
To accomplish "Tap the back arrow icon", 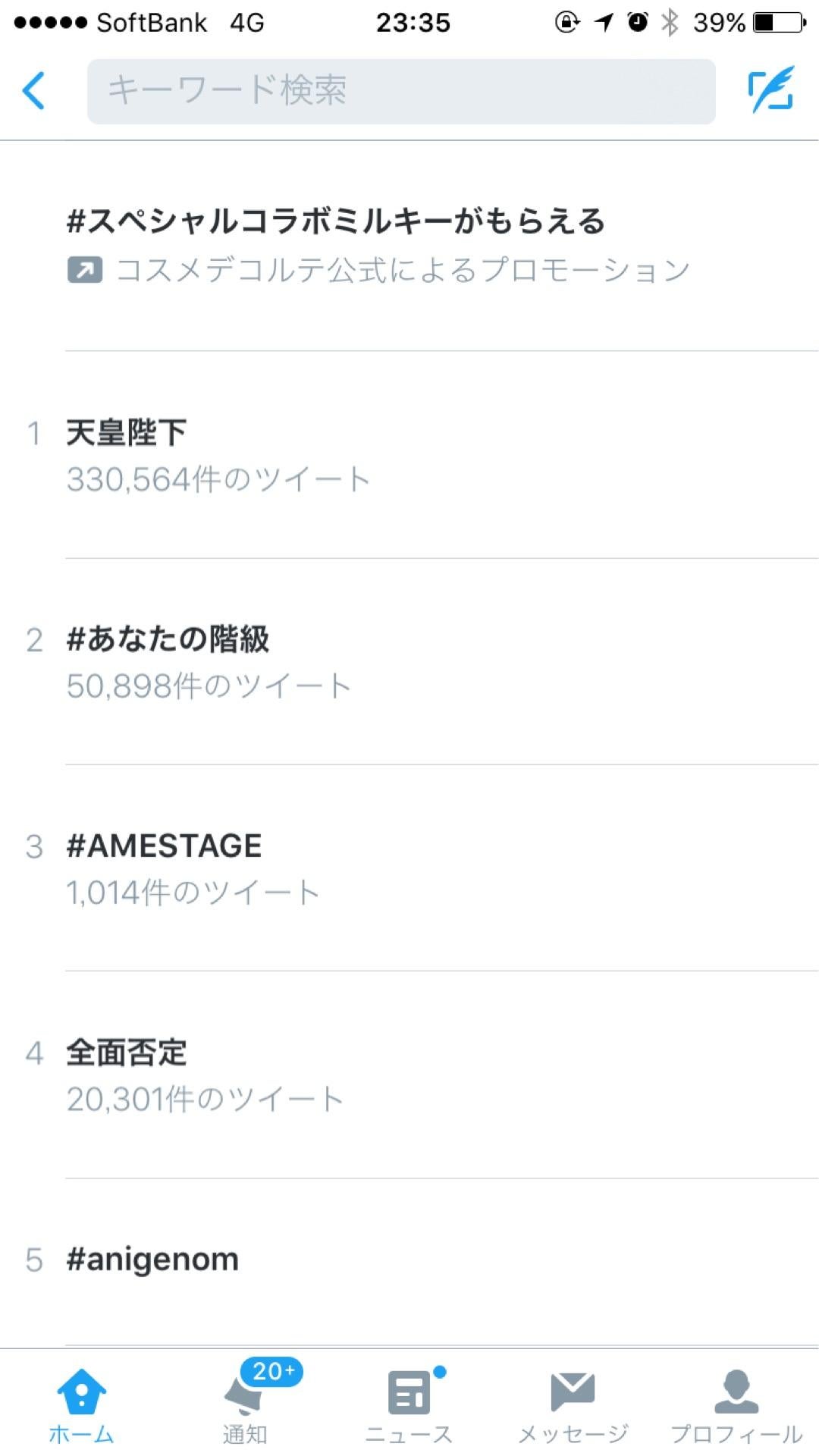I will tap(34, 91).
